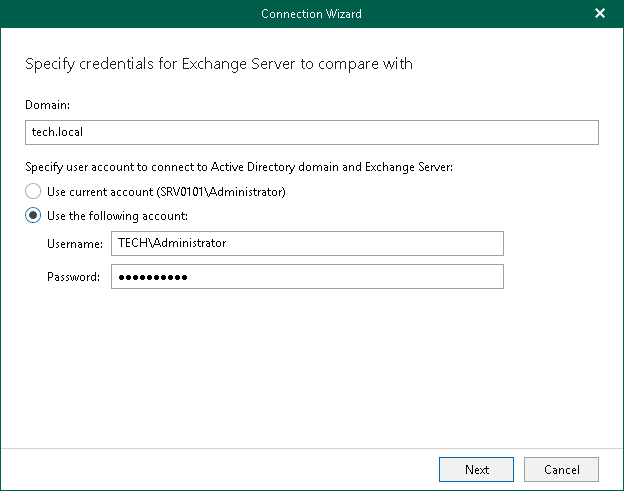Click the empty white area below the Password field
The image size is (624, 491).
pos(311,370)
